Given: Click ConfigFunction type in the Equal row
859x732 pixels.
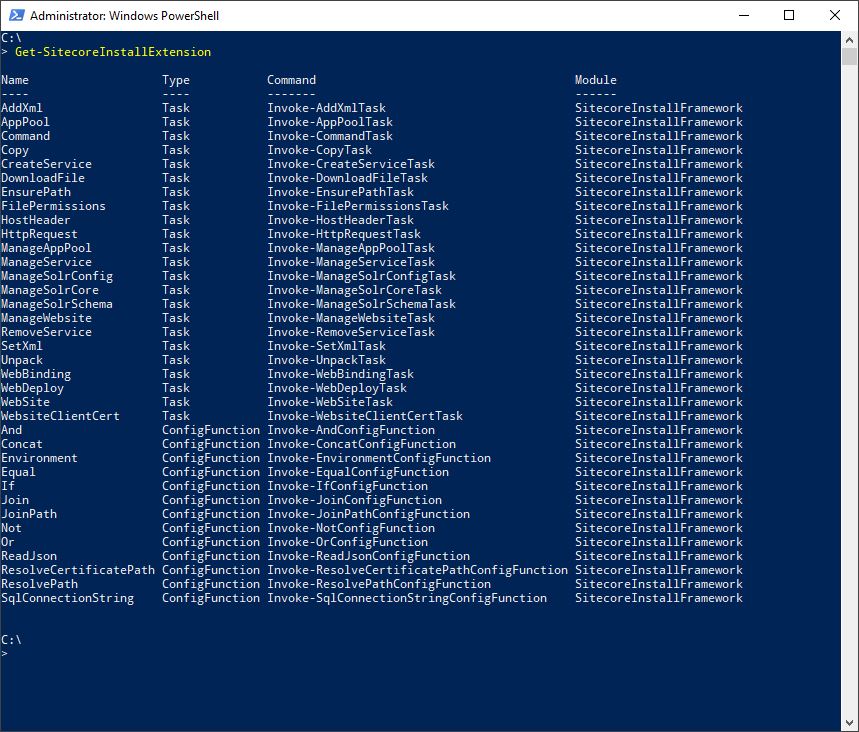Looking at the screenshot, I should click(211, 472).
